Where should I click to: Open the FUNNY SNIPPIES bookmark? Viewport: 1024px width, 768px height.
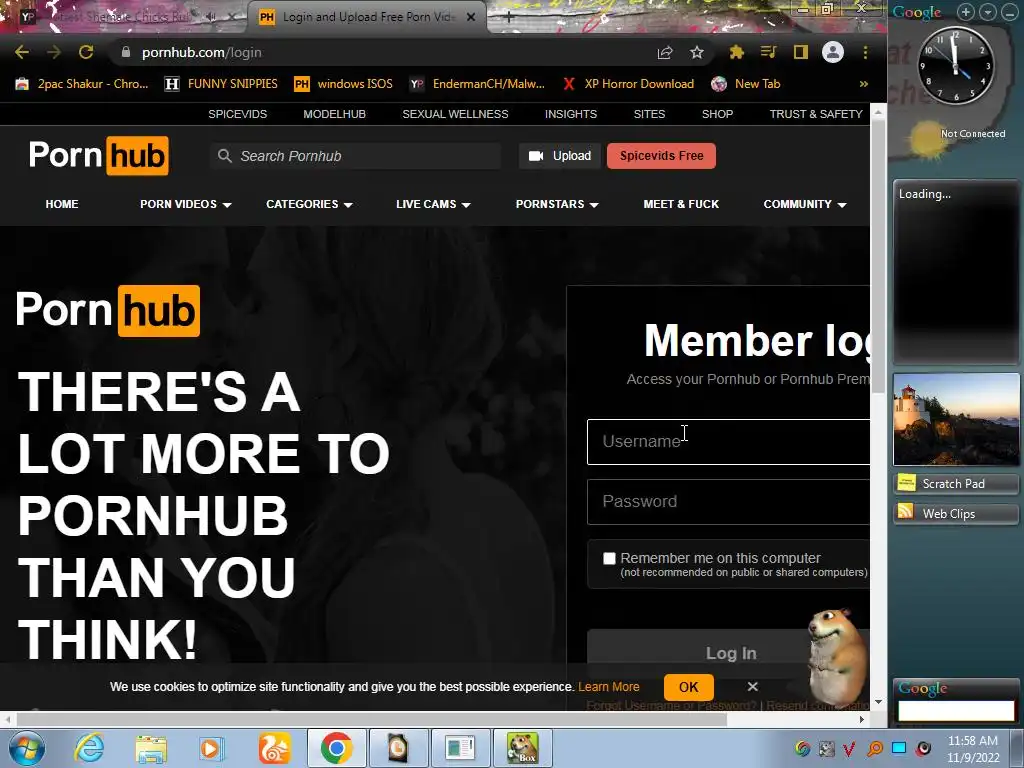pyautogui.click(x=221, y=84)
